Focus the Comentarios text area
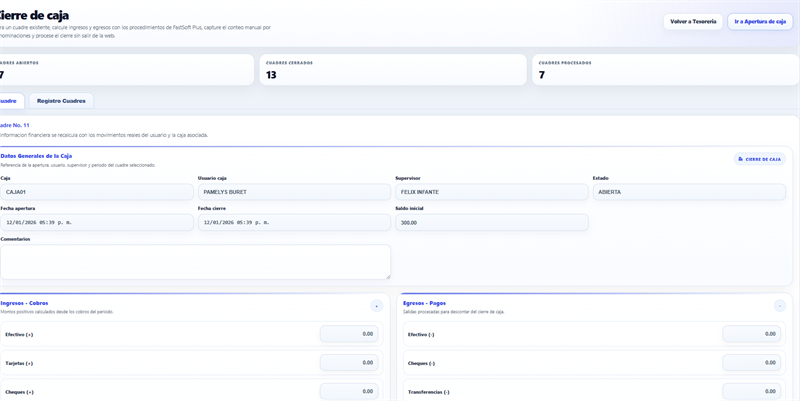Screen dimensions: 800x401 (195, 262)
